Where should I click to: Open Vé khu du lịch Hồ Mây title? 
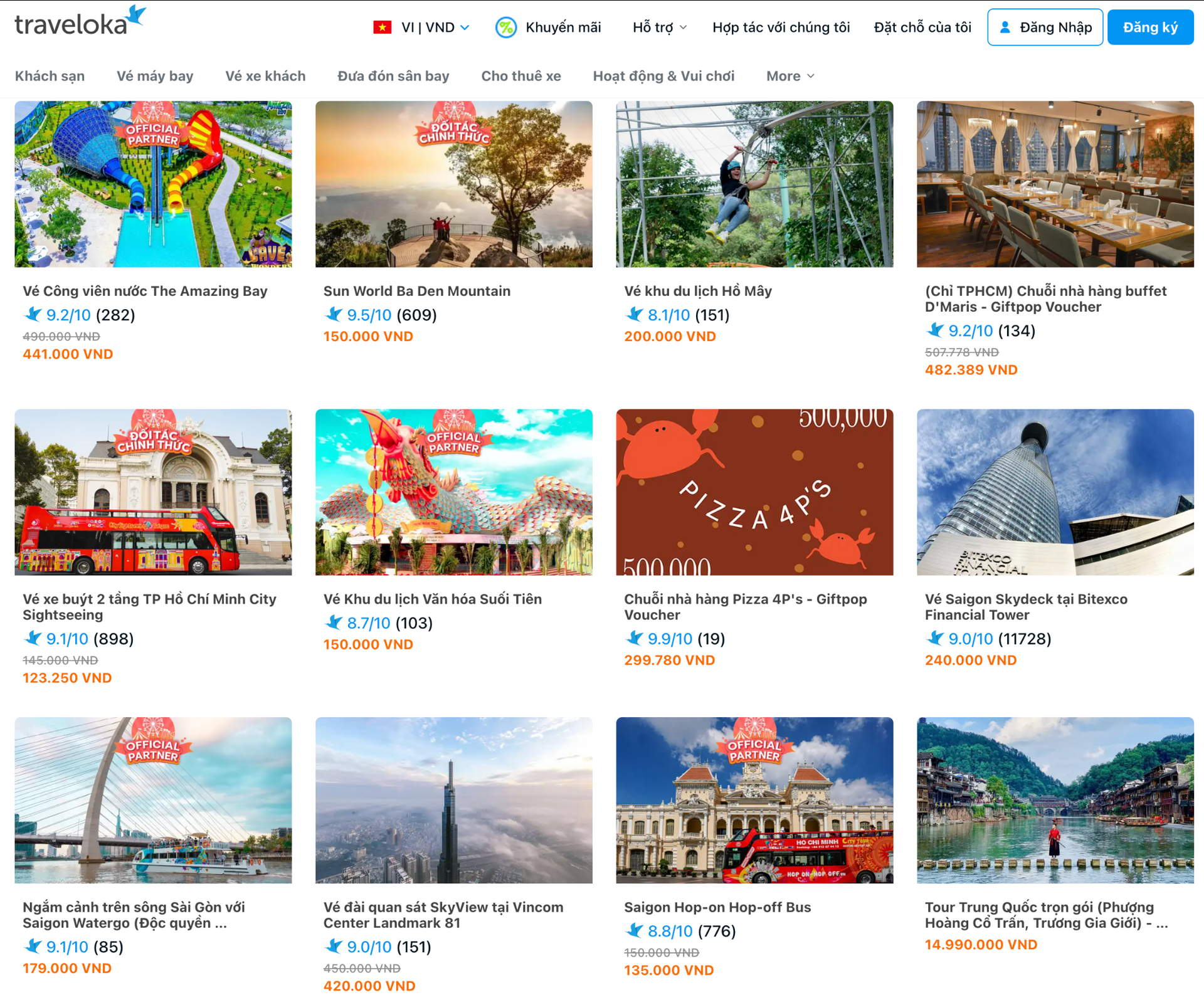(x=697, y=291)
